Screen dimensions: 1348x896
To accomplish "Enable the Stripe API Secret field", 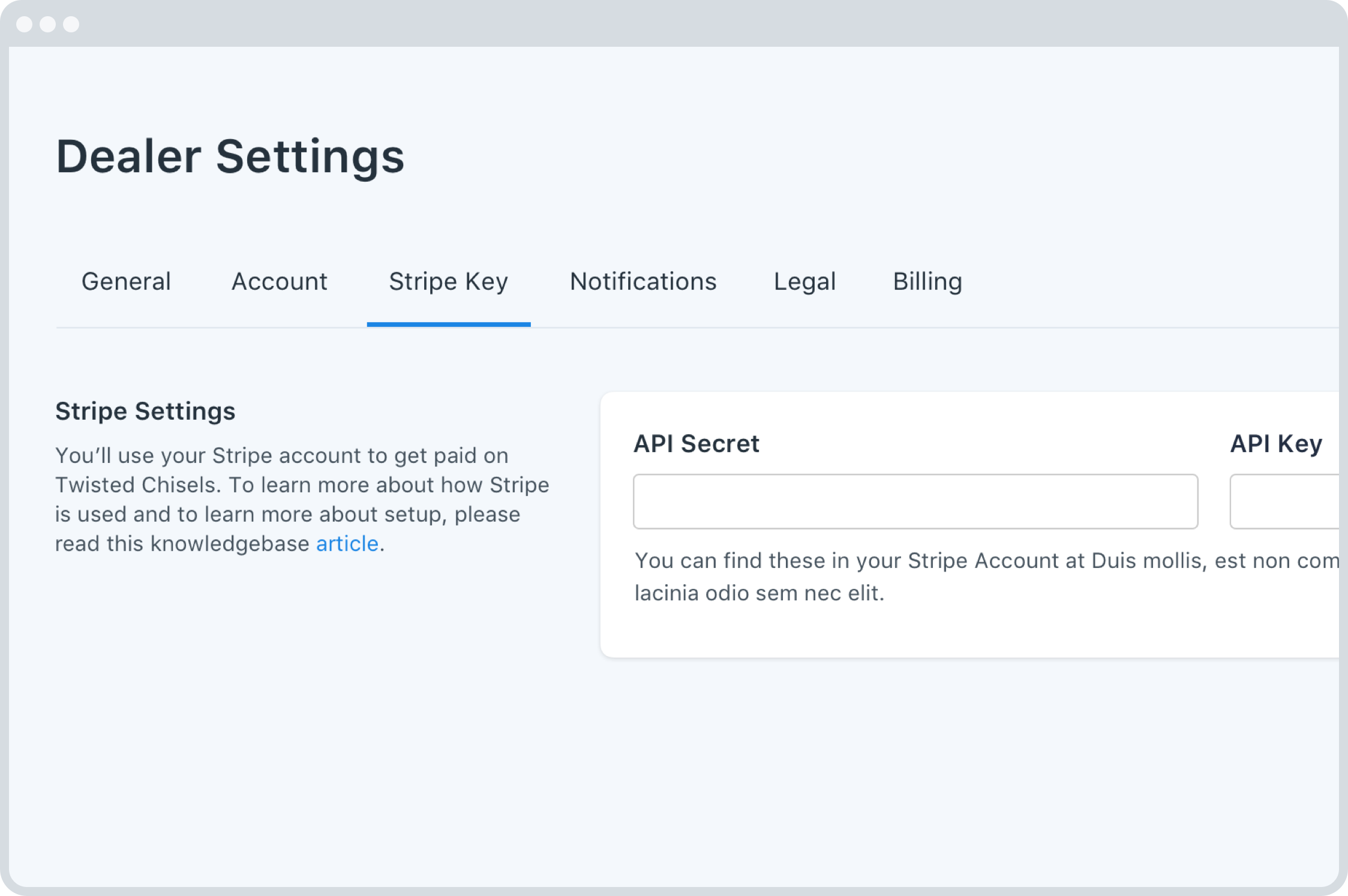I will pyautogui.click(x=915, y=502).
